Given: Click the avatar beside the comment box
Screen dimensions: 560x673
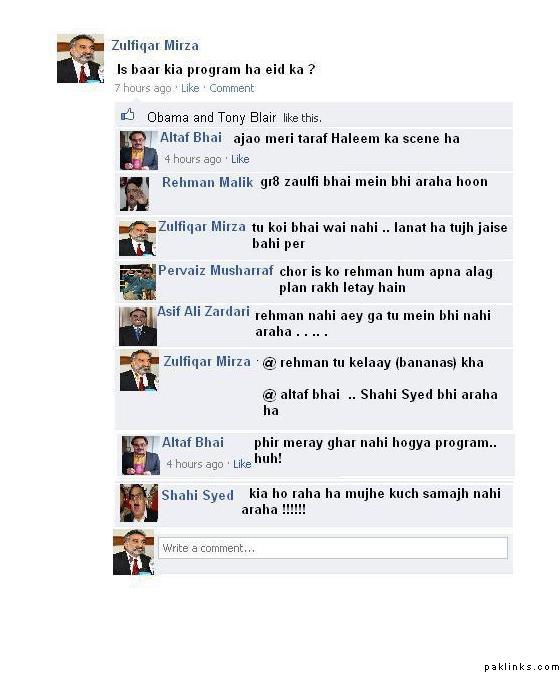Looking at the screenshot, I should (133, 552).
